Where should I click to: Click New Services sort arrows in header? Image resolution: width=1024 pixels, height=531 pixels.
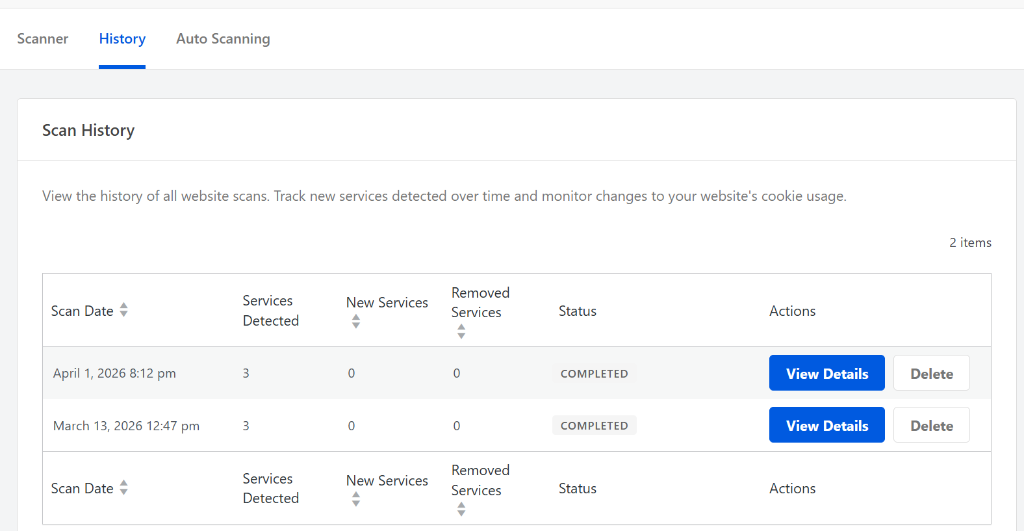tap(356, 321)
